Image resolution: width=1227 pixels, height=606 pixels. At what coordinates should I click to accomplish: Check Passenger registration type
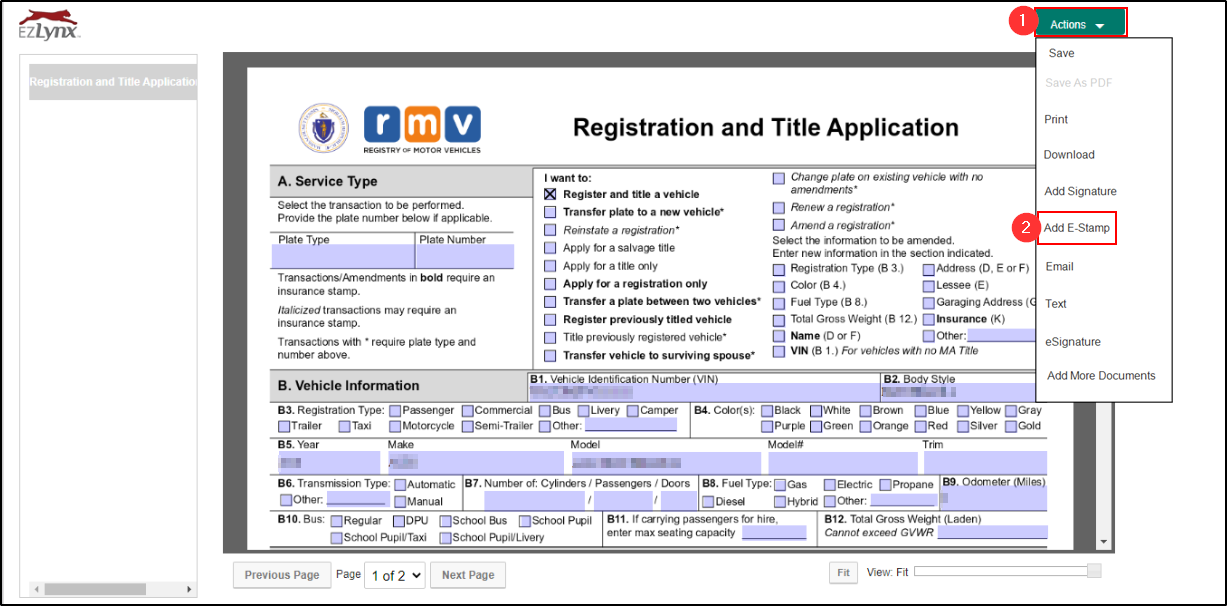(x=395, y=410)
